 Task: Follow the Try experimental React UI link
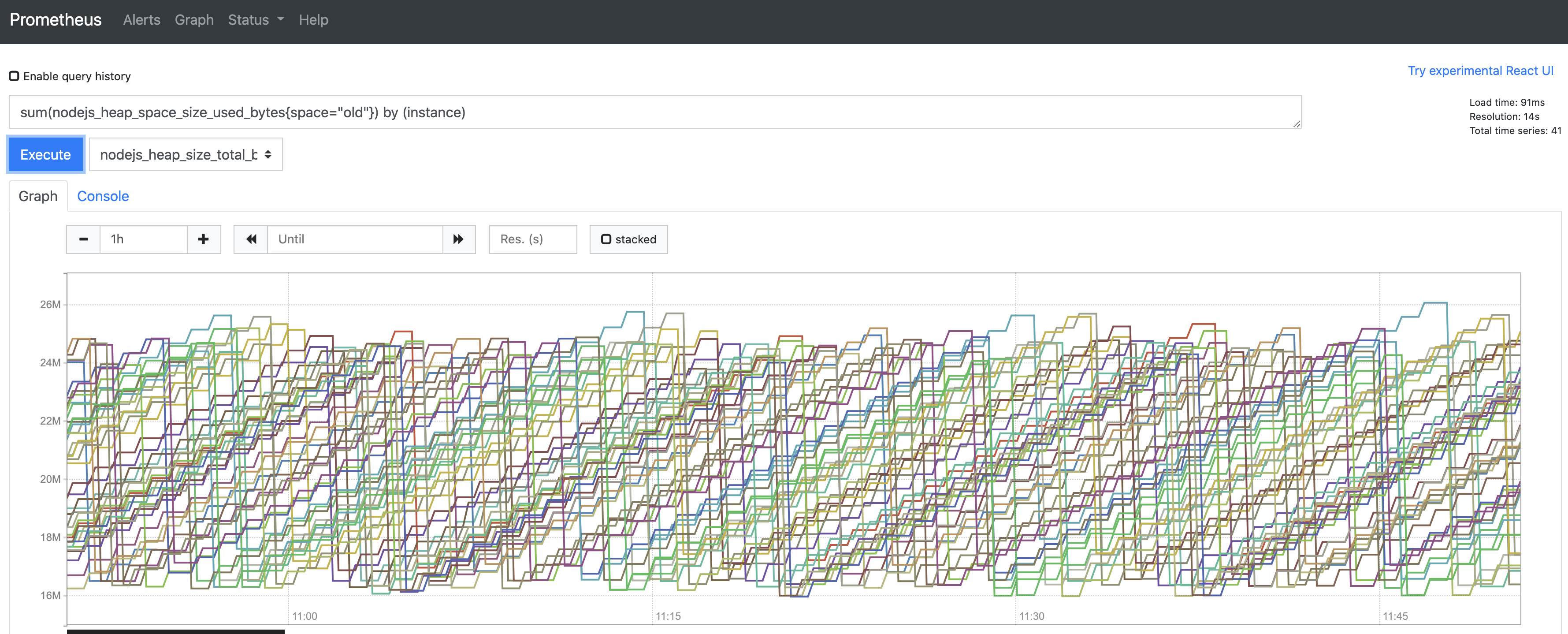tap(1480, 71)
